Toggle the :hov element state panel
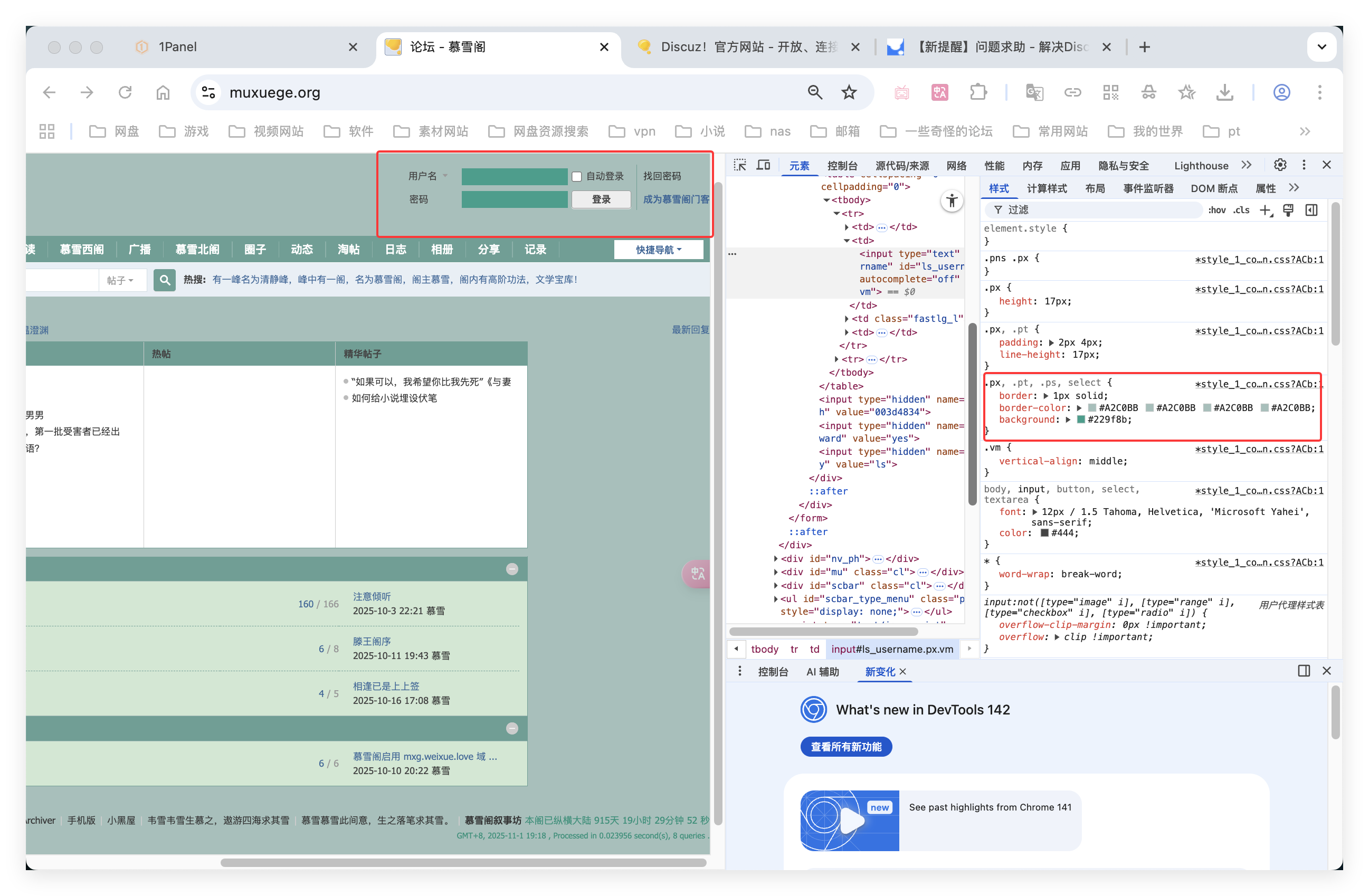Image resolution: width=1369 pixels, height=896 pixels. [1217, 210]
